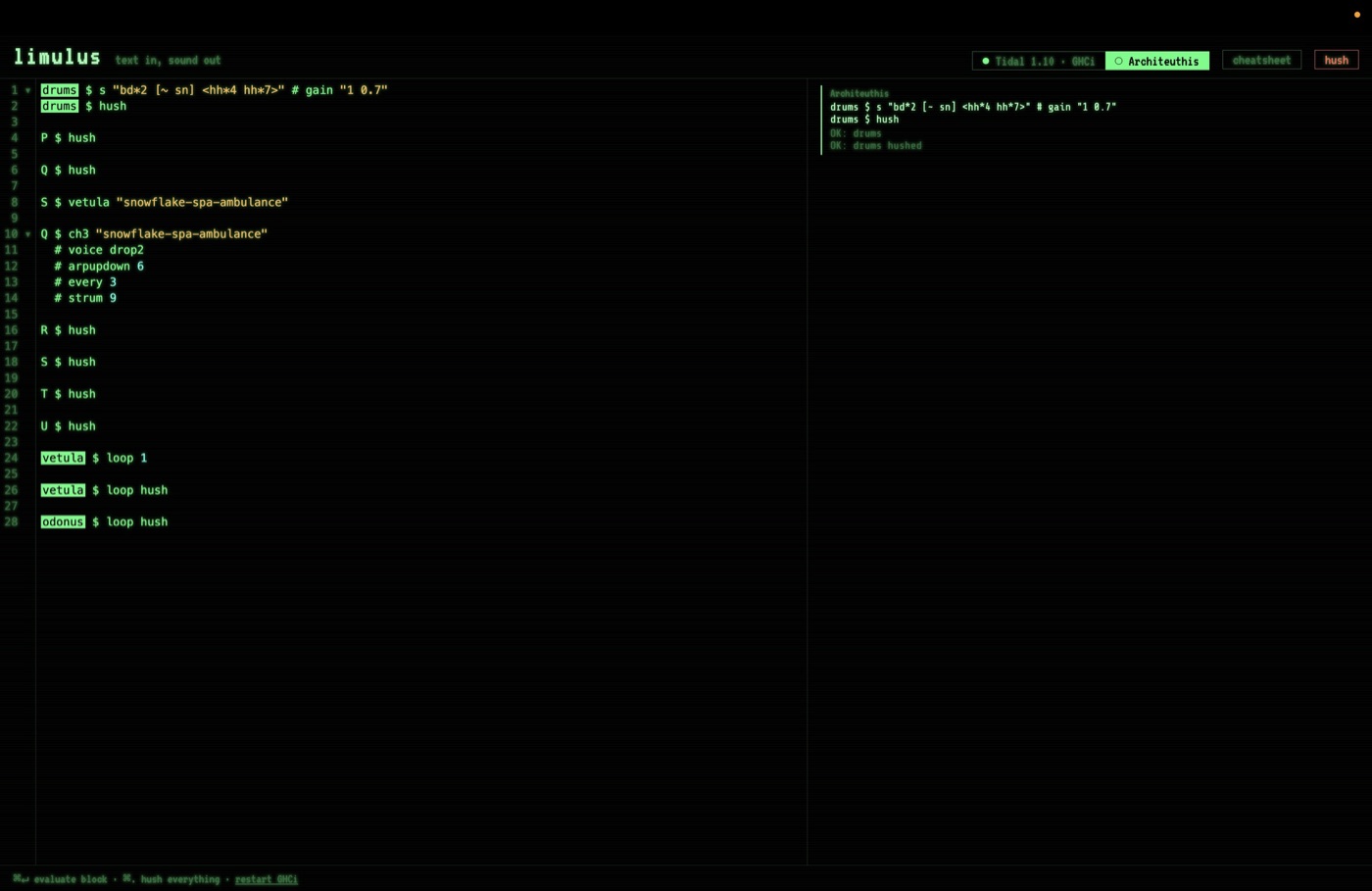Collapse the fold arrow on line 10
Image resolution: width=1372 pixels, height=891 pixels.
(x=27, y=234)
